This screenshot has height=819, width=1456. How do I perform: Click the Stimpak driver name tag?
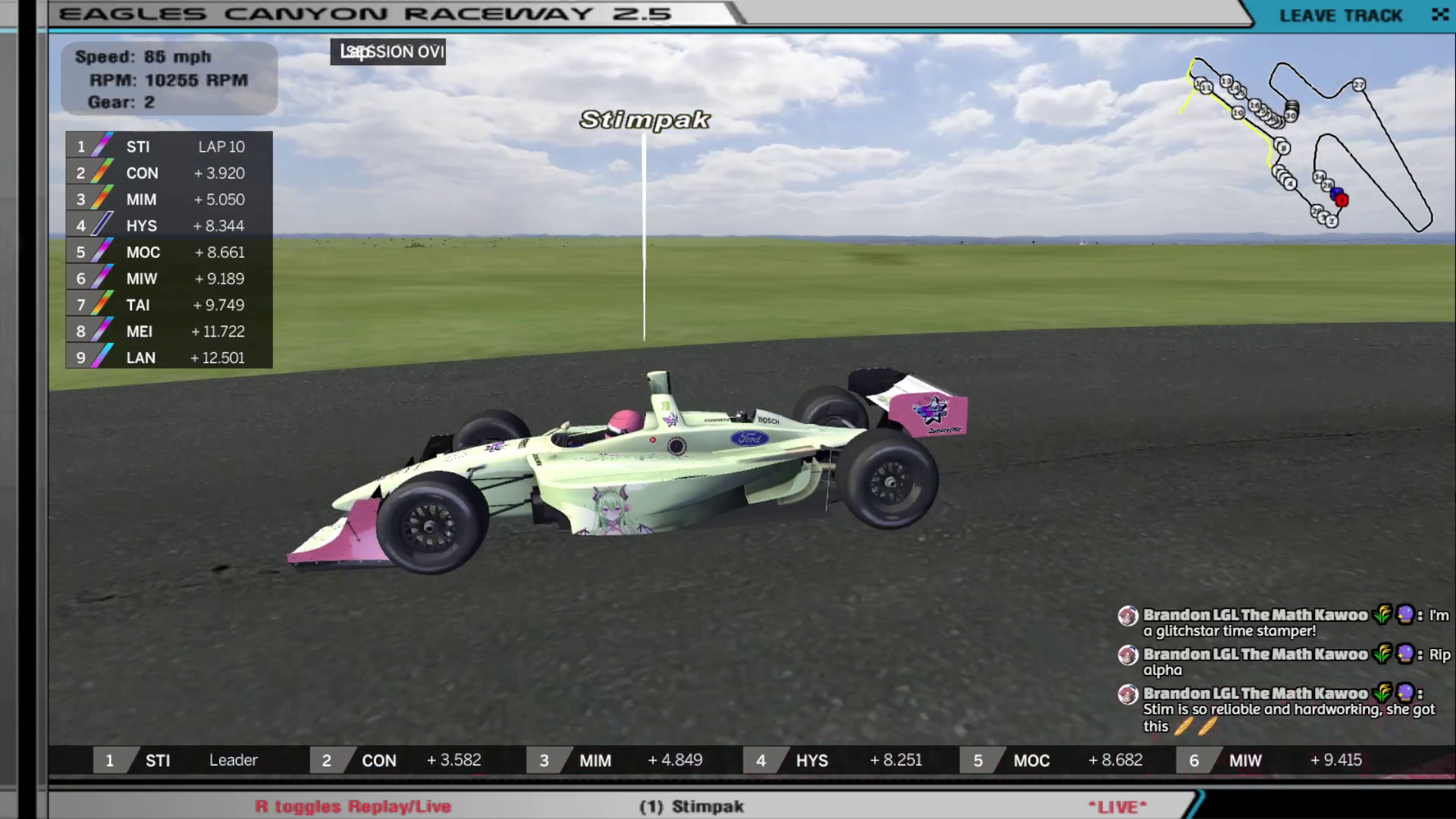click(x=645, y=120)
